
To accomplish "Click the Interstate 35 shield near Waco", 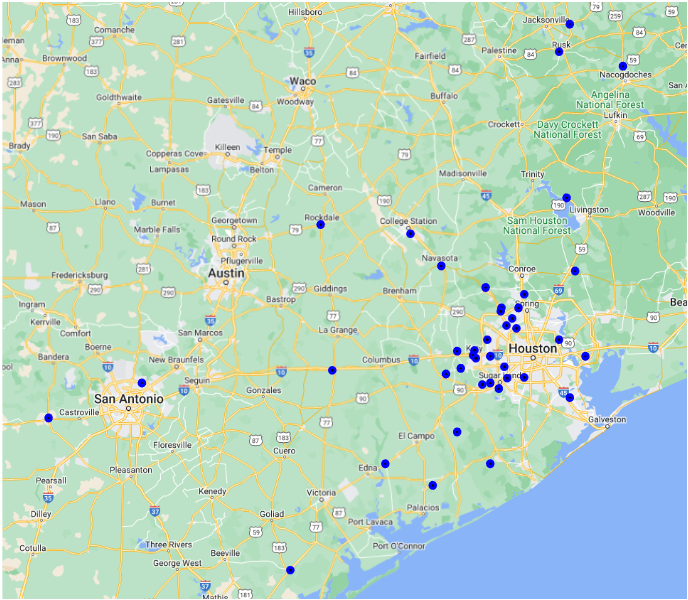I will pos(309,52).
